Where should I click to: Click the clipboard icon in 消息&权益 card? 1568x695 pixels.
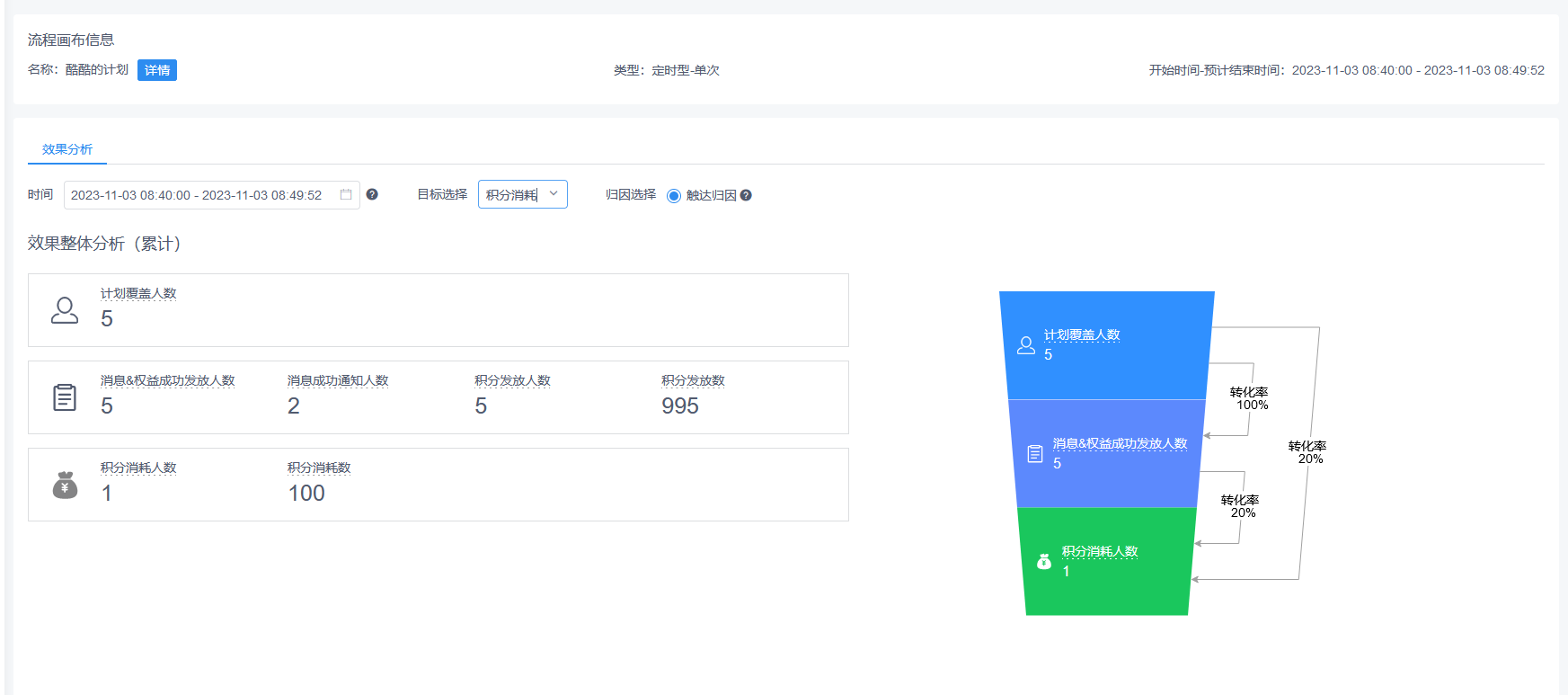click(65, 397)
